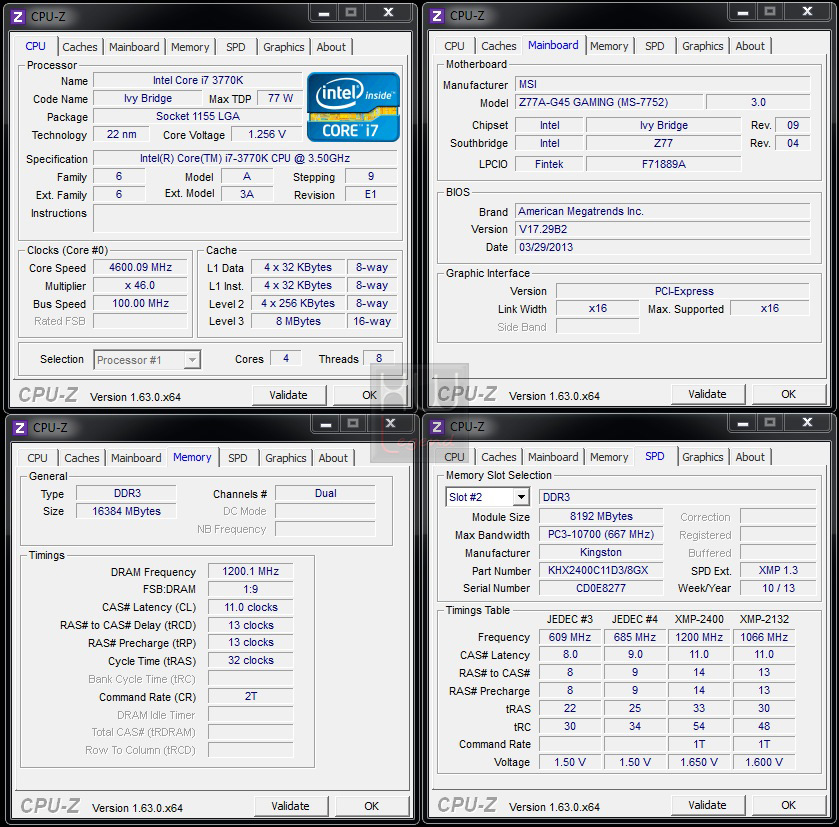
Task: Open the Slot #2 memory slot dropdown
Action: click(x=487, y=497)
